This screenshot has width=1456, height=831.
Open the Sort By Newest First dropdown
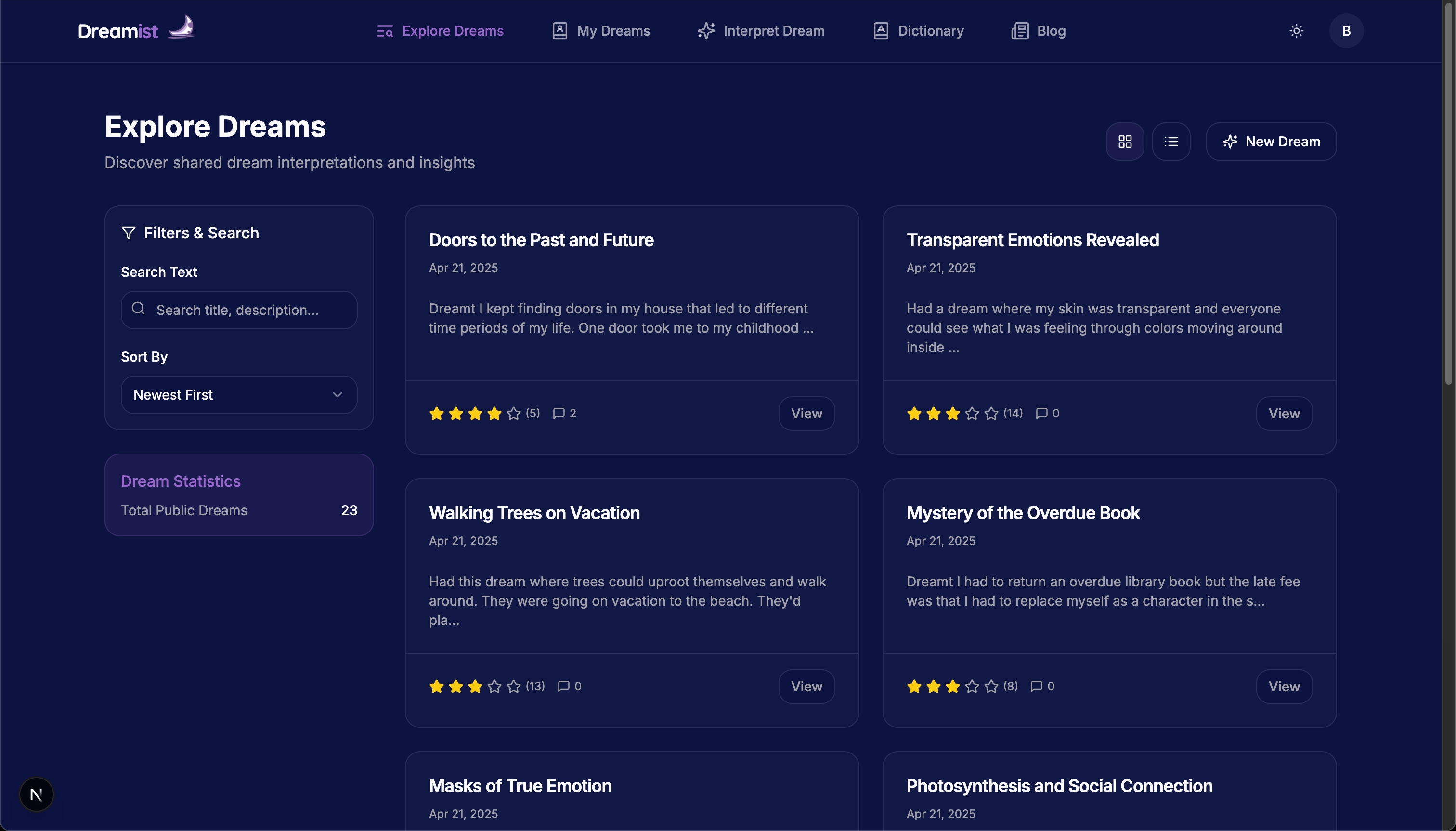coord(239,394)
